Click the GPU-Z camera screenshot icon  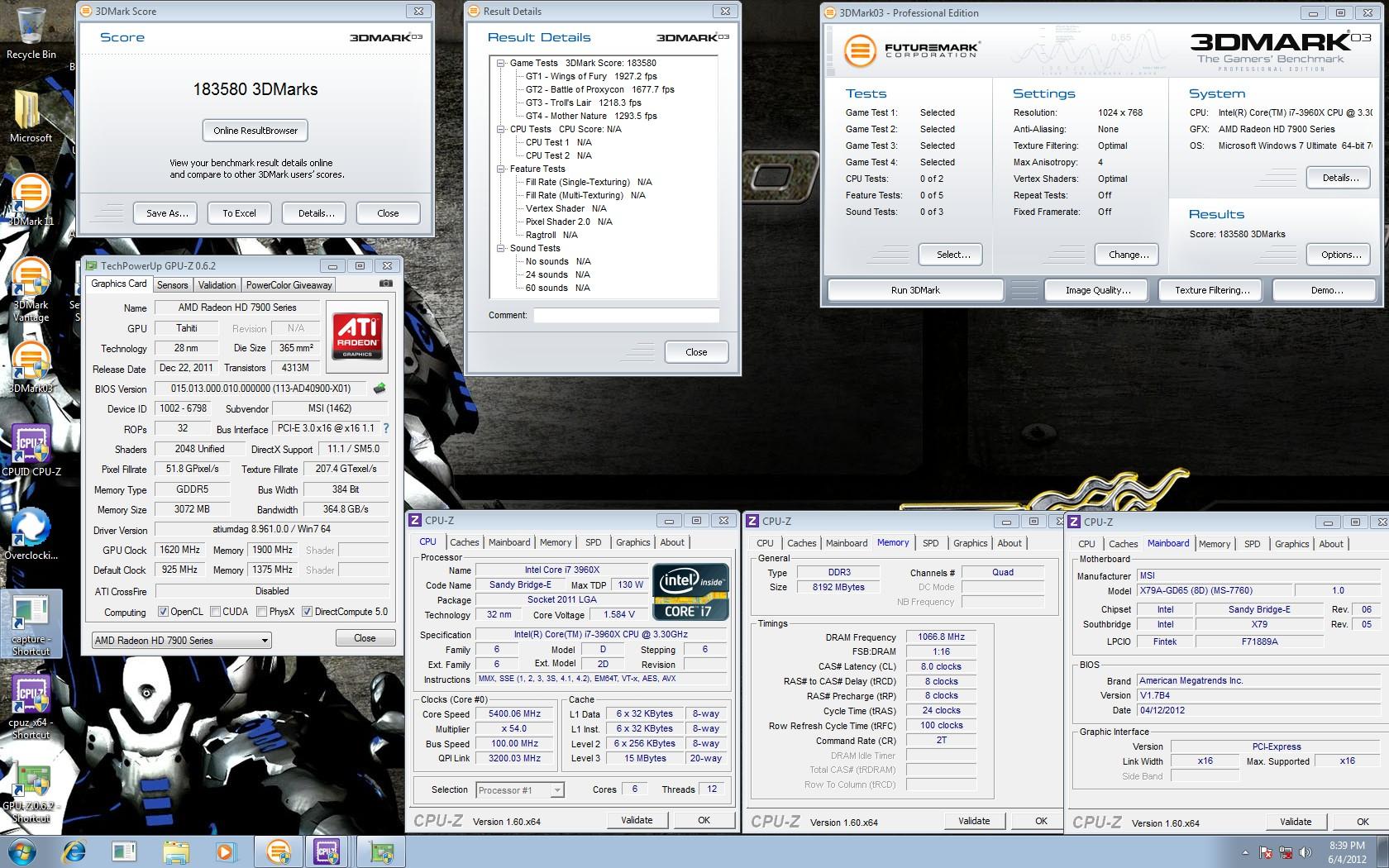tap(385, 284)
